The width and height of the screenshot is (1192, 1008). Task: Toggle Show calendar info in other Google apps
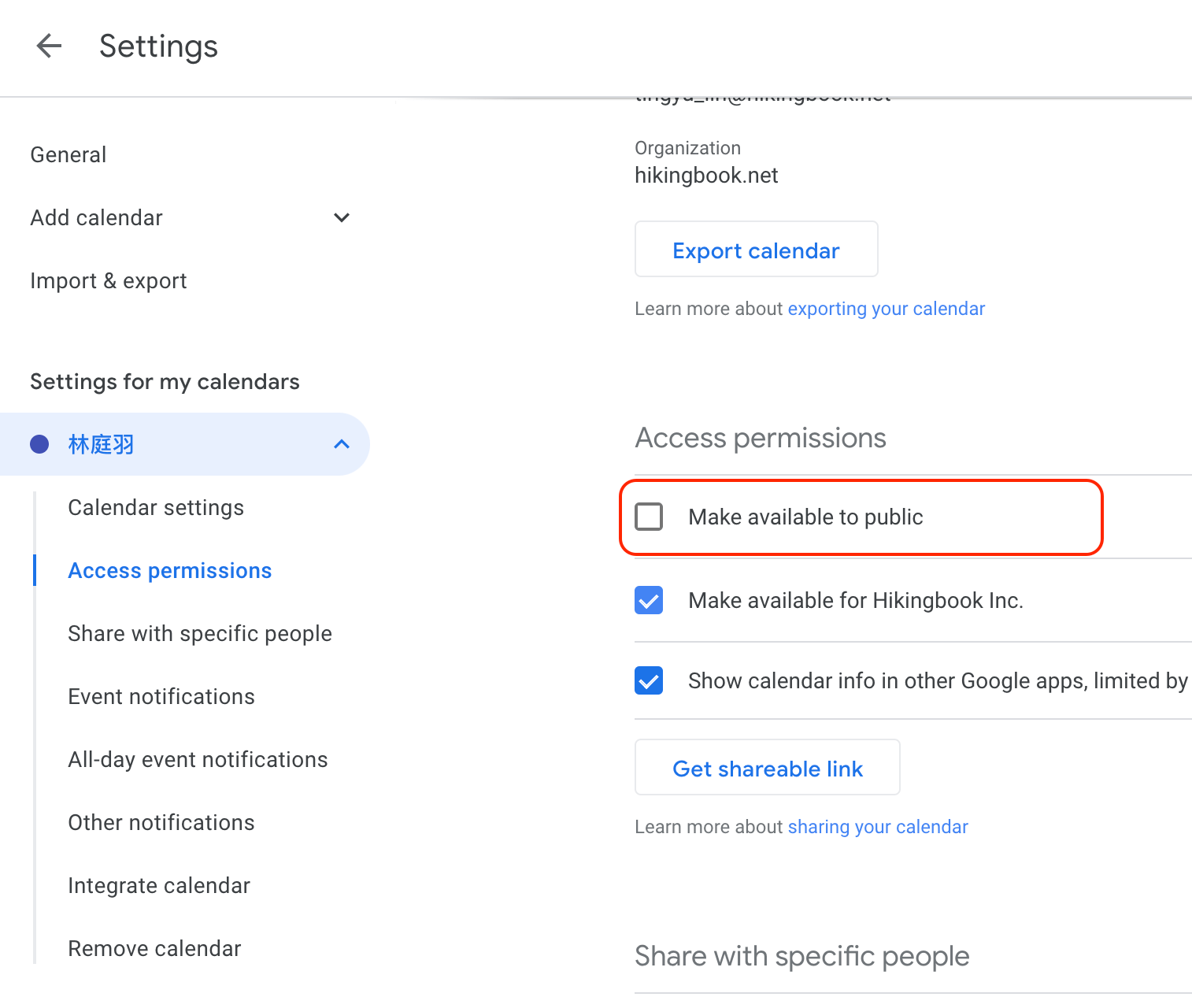pos(649,680)
